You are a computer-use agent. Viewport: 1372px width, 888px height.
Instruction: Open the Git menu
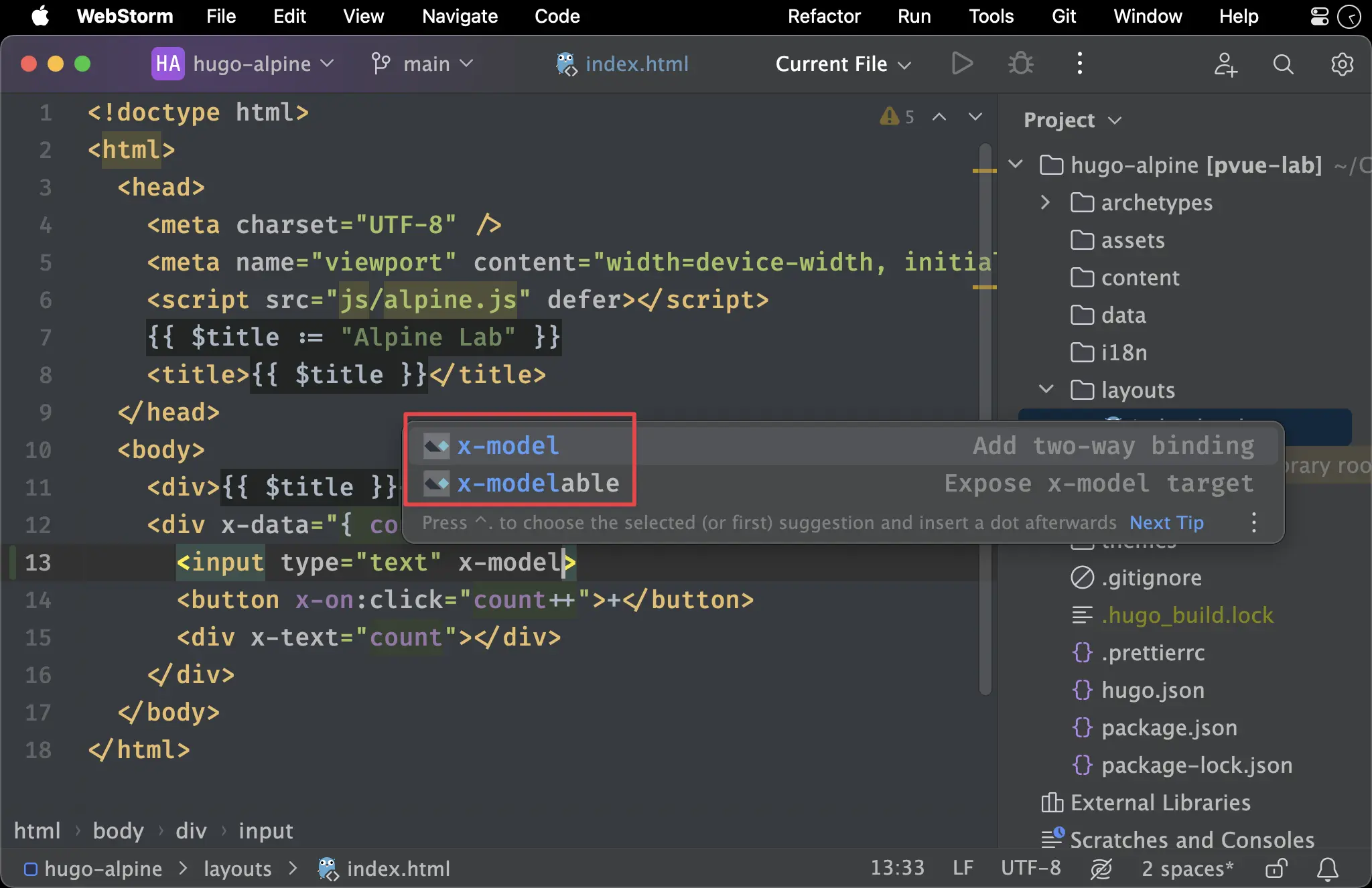click(1063, 16)
